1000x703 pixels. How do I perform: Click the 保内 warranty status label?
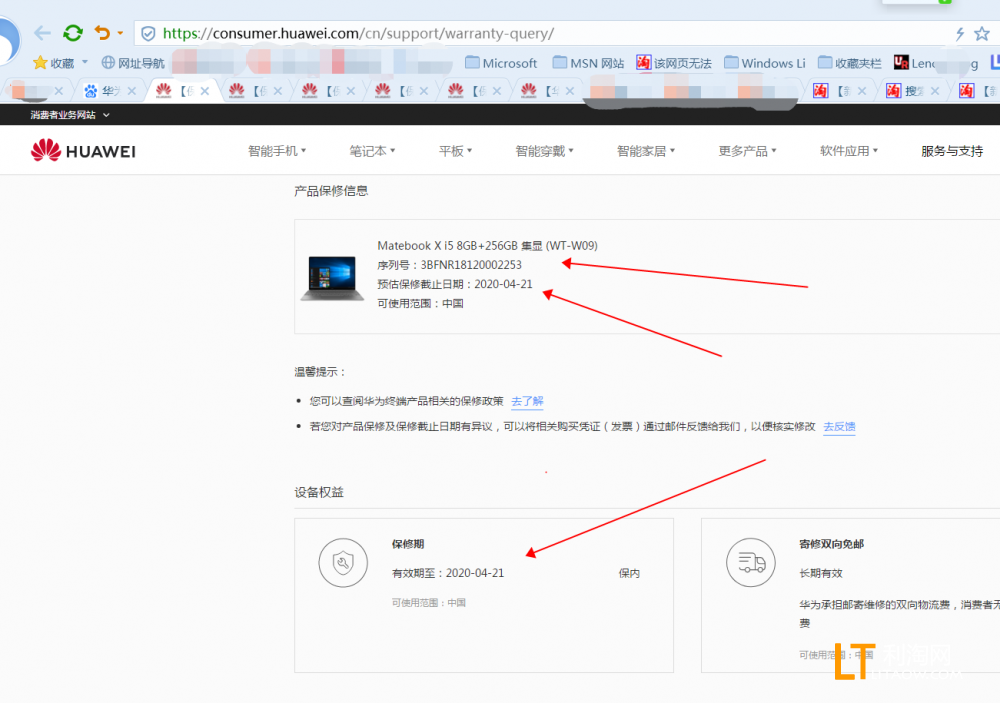(x=629, y=573)
